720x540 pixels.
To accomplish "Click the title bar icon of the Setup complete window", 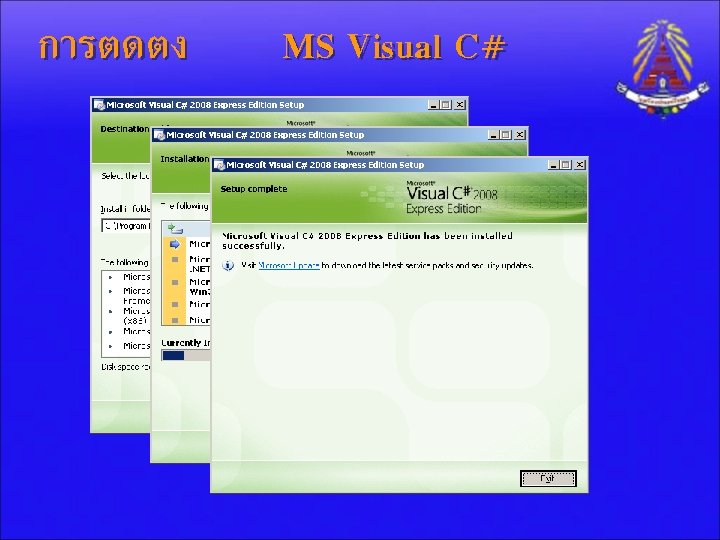I will coord(219,165).
